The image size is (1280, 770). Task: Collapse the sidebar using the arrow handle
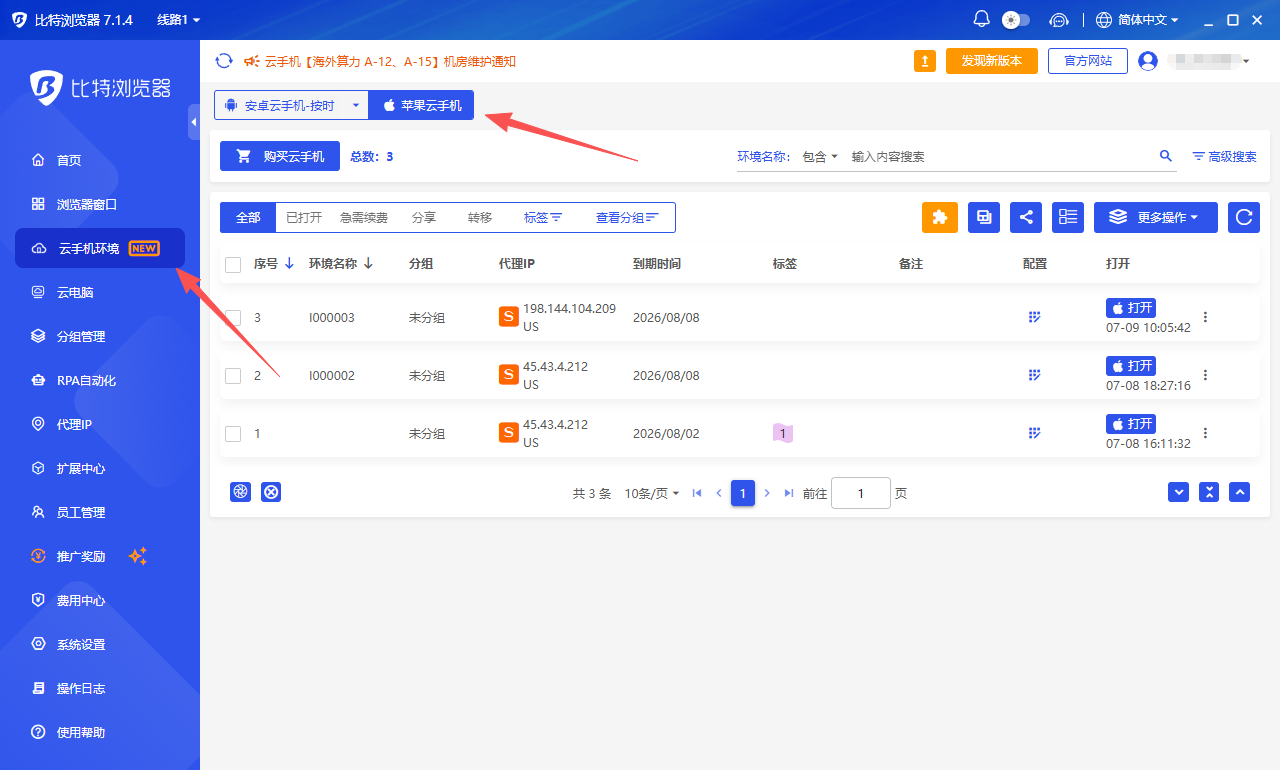pos(194,122)
